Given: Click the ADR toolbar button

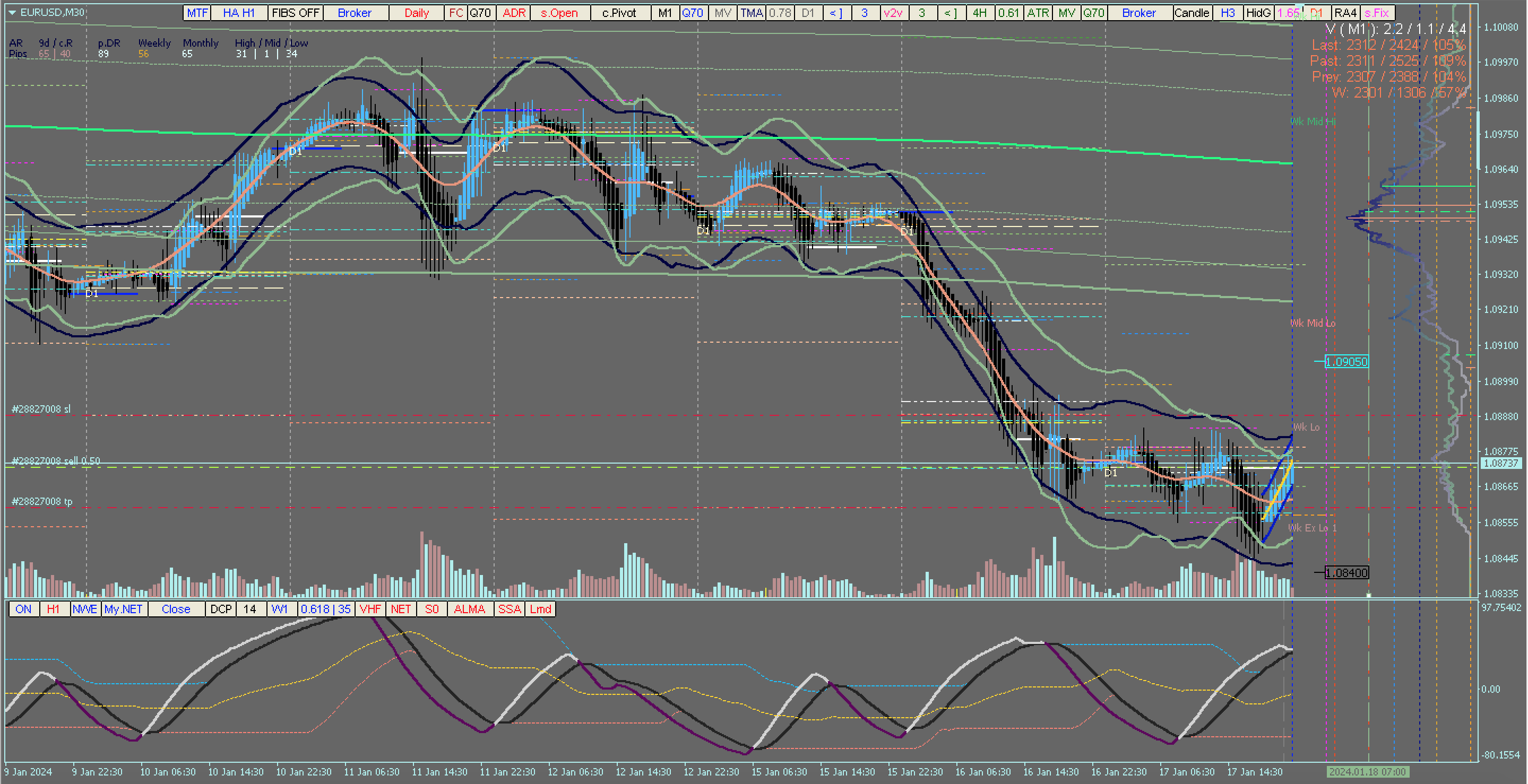Looking at the screenshot, I should click(514, 13).
